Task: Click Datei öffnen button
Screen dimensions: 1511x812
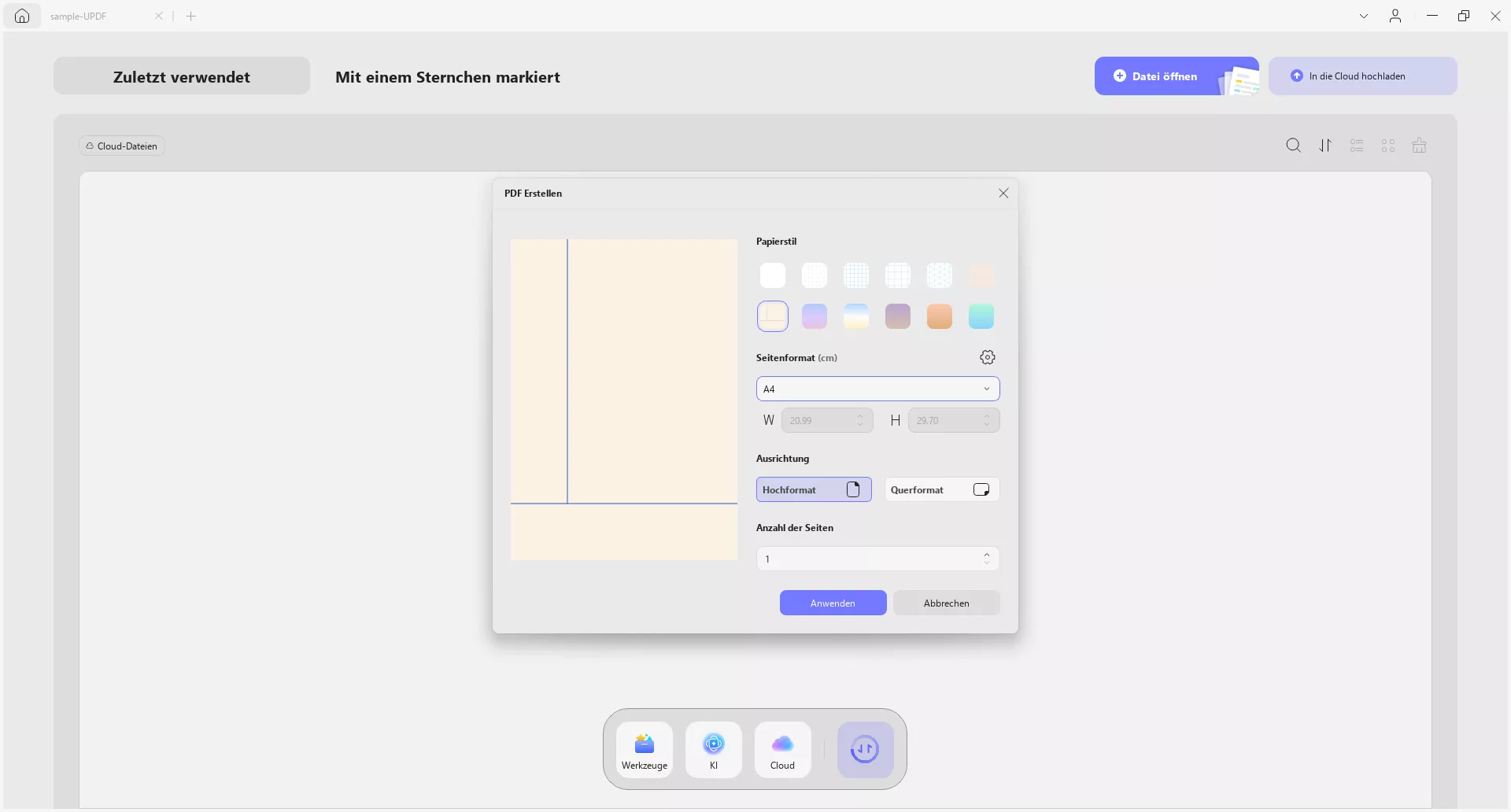Action: click(x=1177, y=76)
